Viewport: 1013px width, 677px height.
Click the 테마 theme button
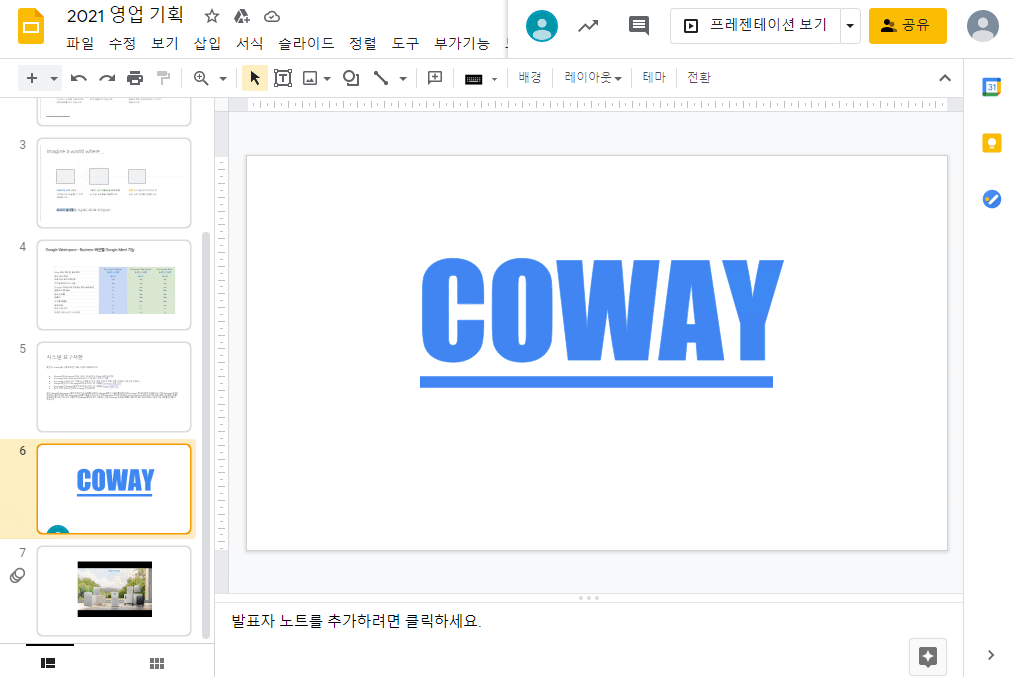point(654,78)
